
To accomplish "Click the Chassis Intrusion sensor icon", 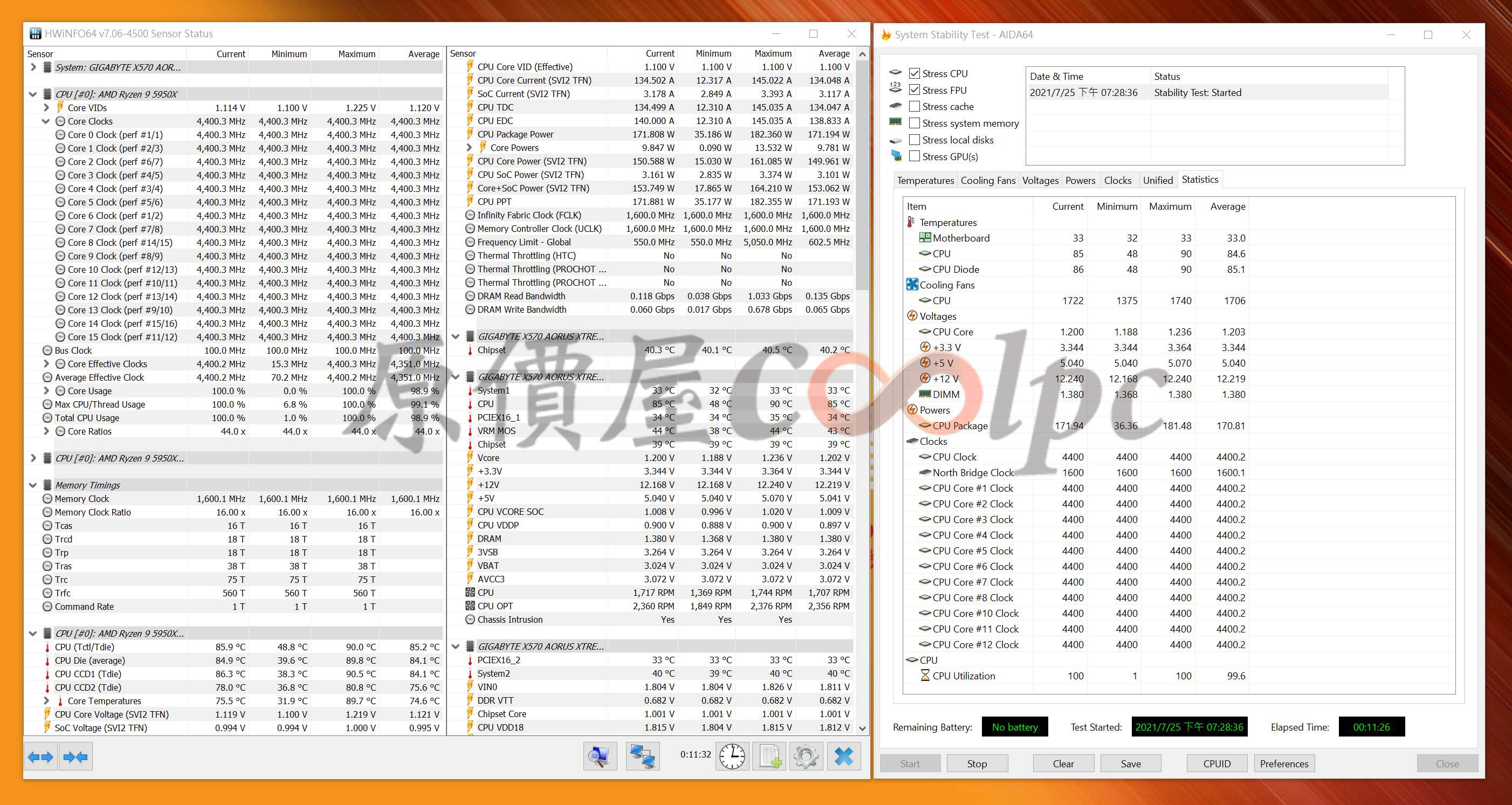I will pyautogui.click(x=470, y=620).
